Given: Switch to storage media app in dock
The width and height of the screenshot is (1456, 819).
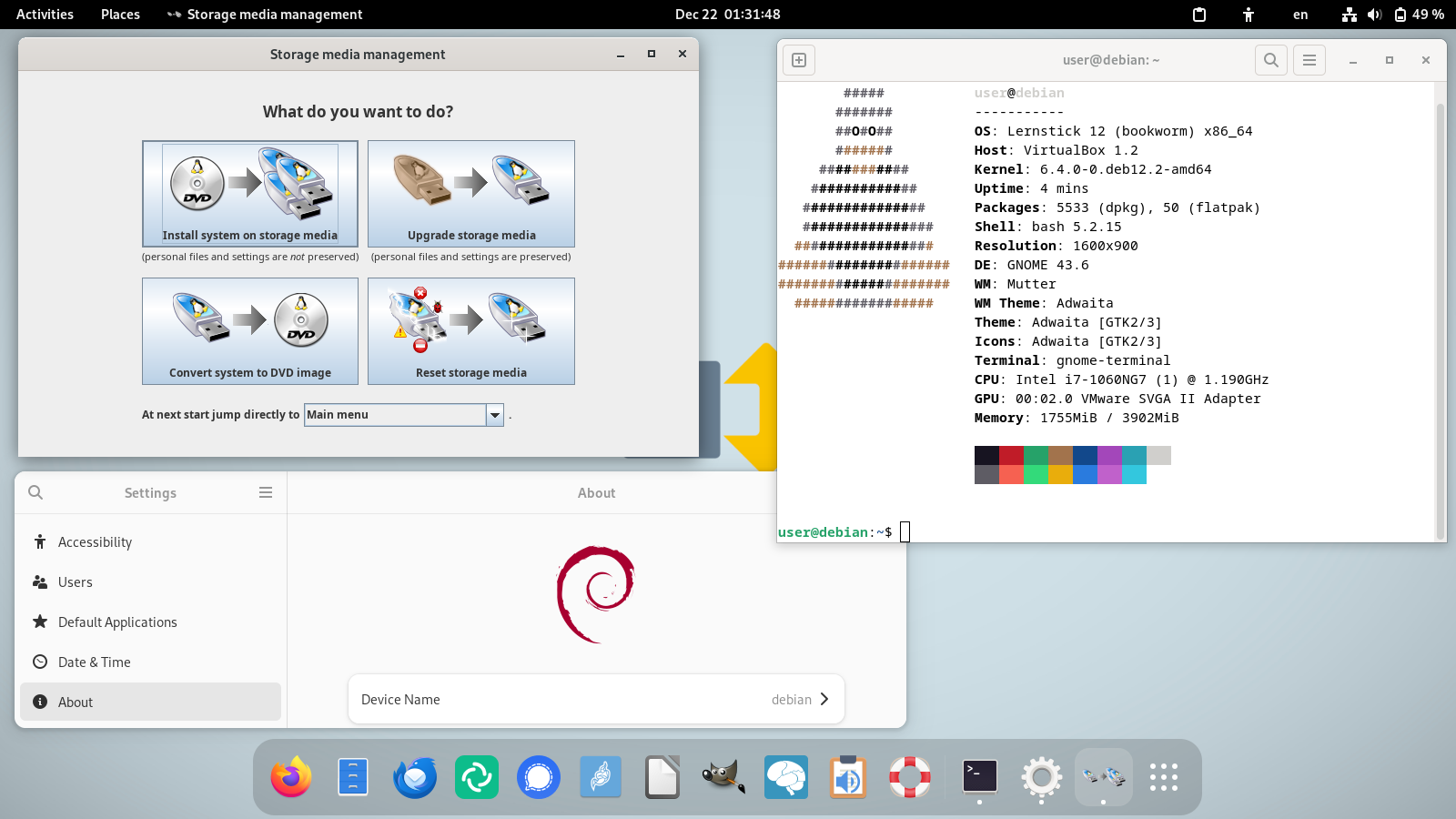Looking at the screenshot, I should coord(1104,777).
